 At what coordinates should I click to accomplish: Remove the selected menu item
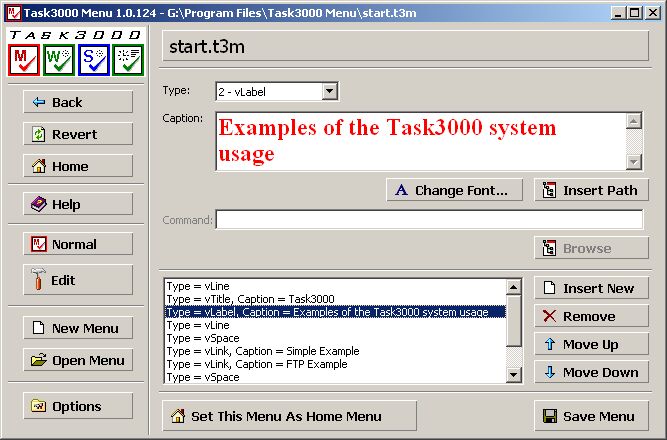tap(591, 316)
